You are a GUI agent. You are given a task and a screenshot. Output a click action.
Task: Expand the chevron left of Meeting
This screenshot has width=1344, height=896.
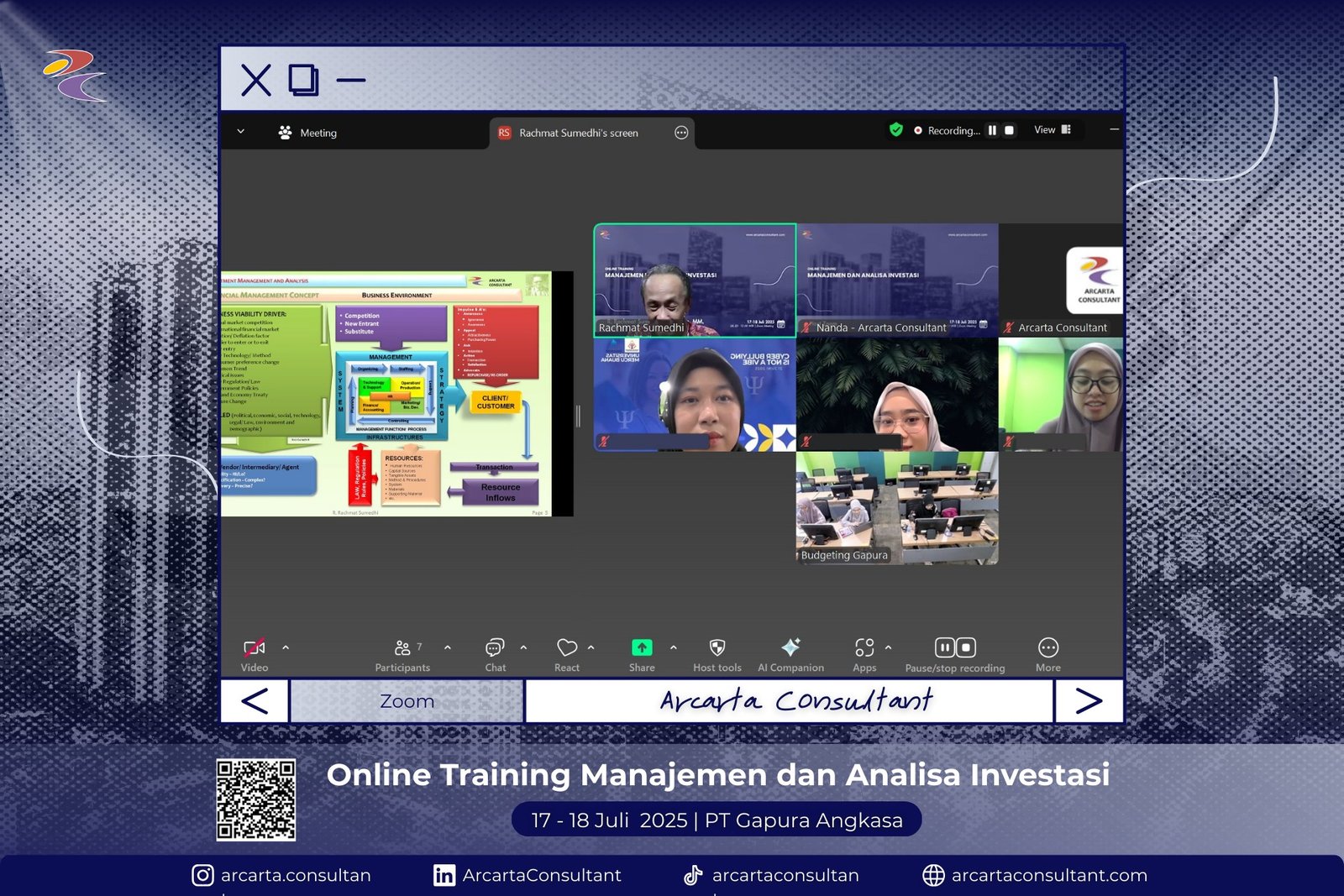click(241, 132)
